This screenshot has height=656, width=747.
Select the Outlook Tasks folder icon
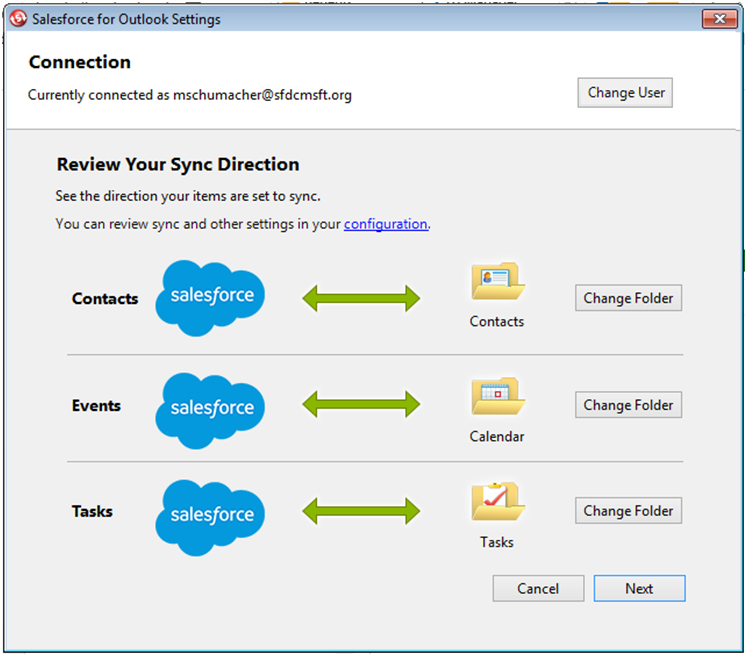pyautogui.click(x=497, y=502)
